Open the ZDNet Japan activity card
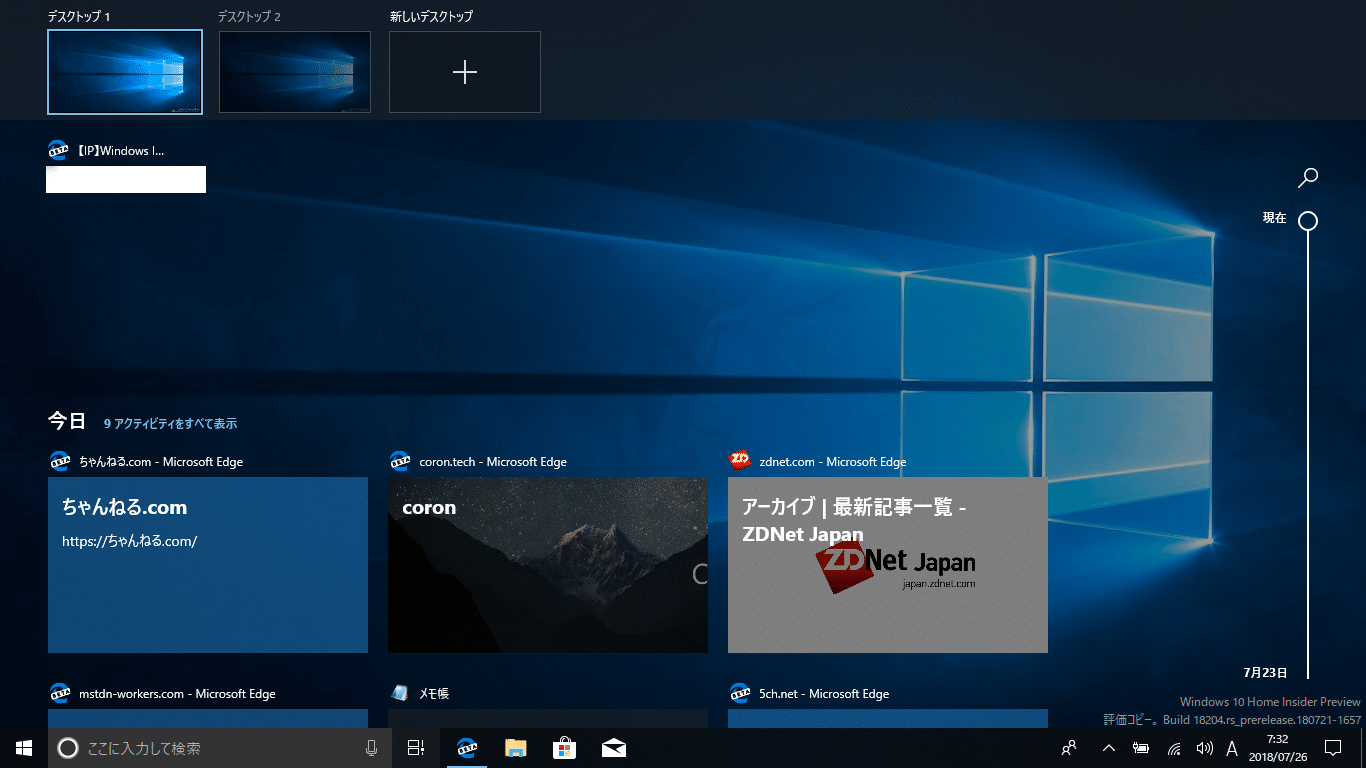This screenshot has height=768, width=1366. [x=888, y=565]
